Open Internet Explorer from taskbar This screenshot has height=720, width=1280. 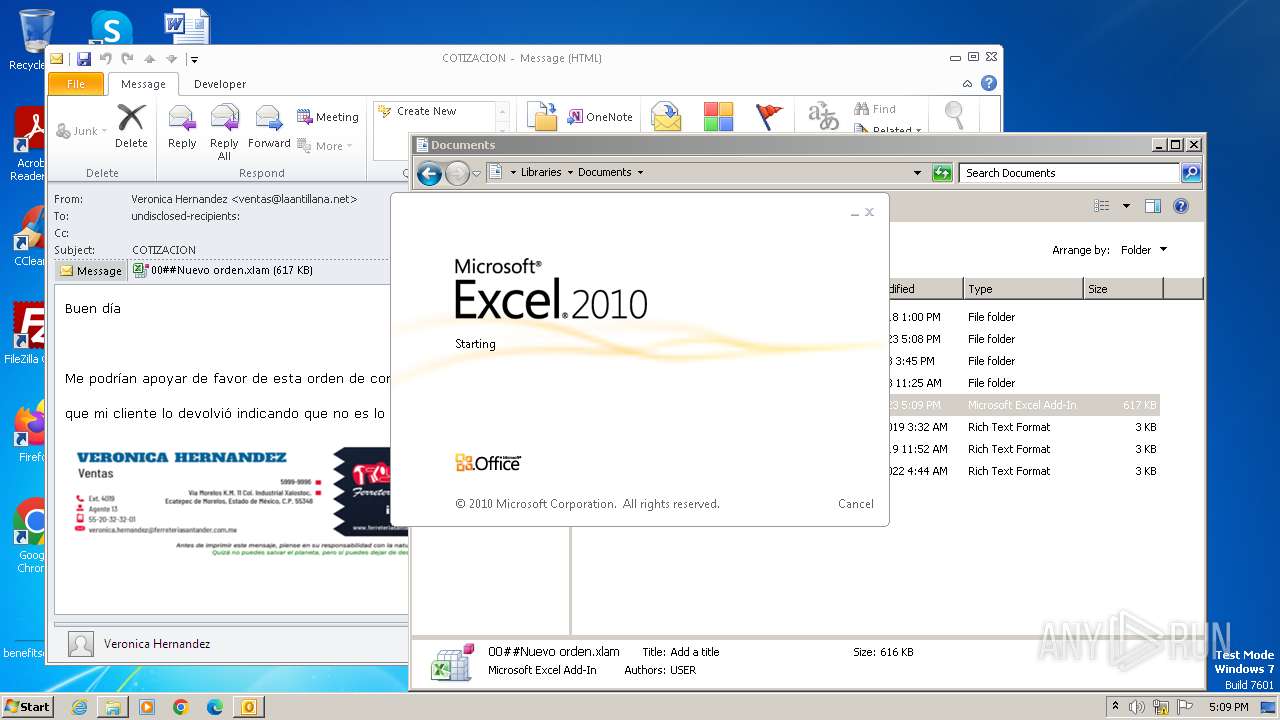(x=79, y=707)
